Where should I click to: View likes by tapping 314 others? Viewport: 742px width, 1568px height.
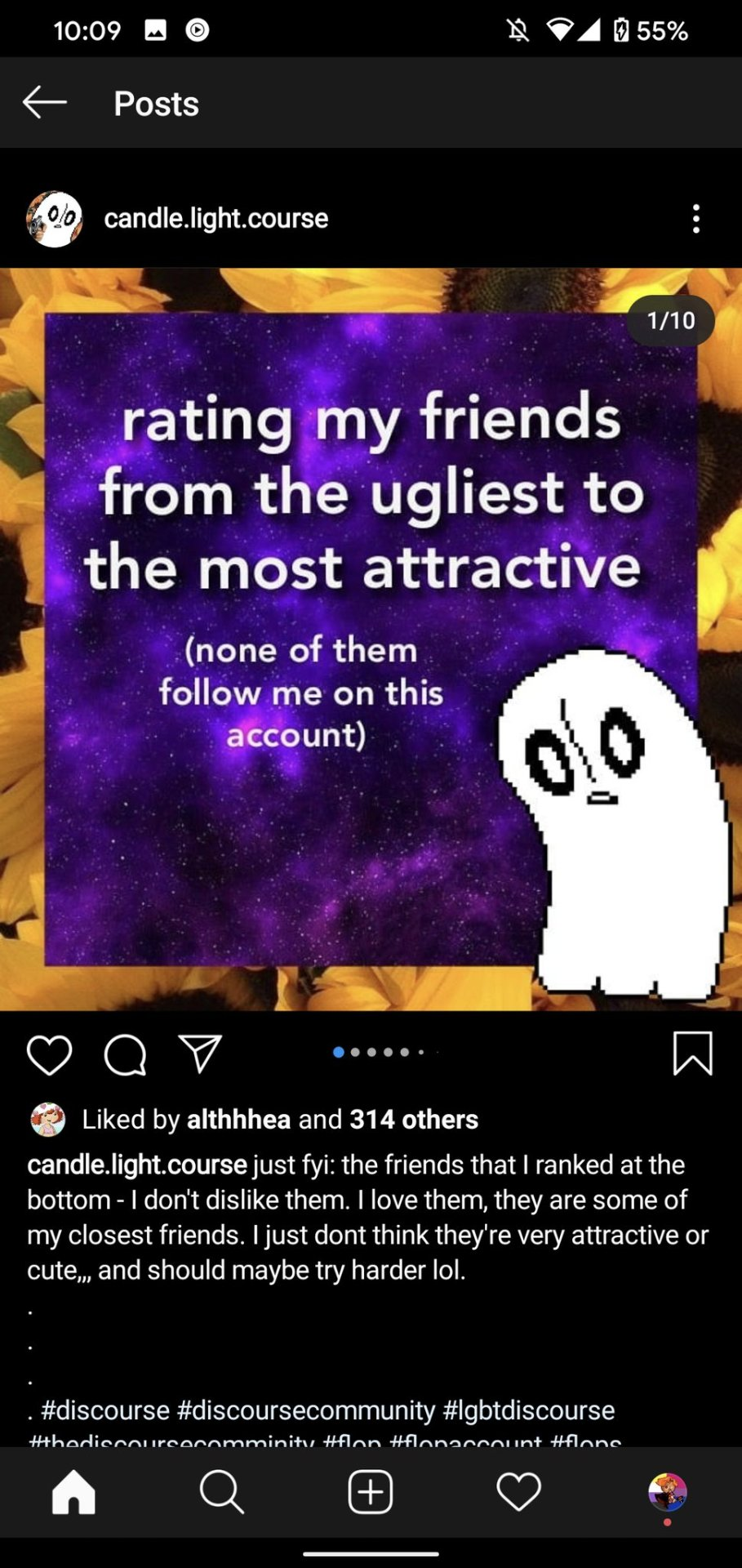tap(414, 1119)
